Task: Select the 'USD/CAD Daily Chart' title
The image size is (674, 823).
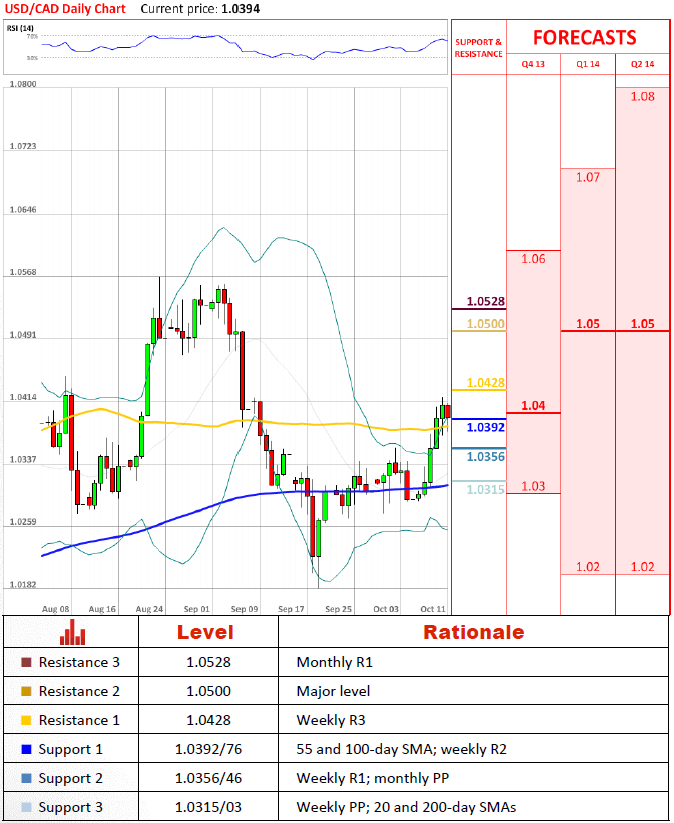Action: pos(65,9)
